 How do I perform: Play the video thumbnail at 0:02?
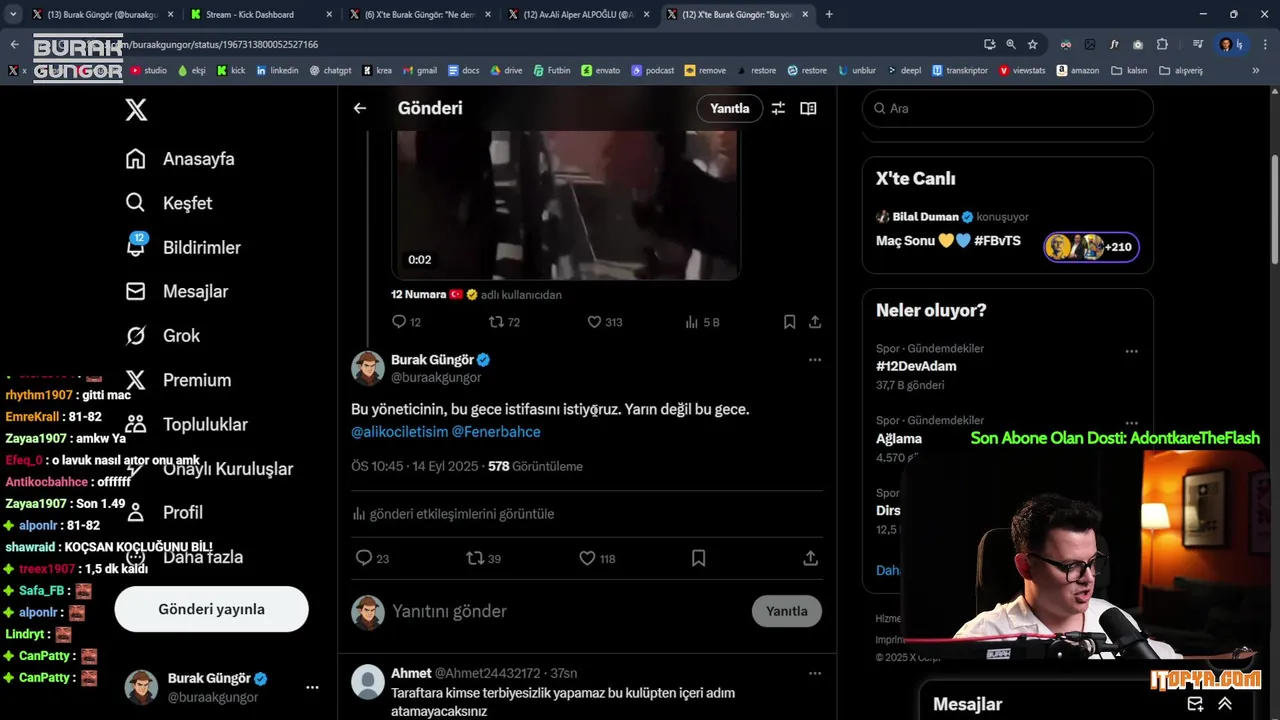point(566,204)
